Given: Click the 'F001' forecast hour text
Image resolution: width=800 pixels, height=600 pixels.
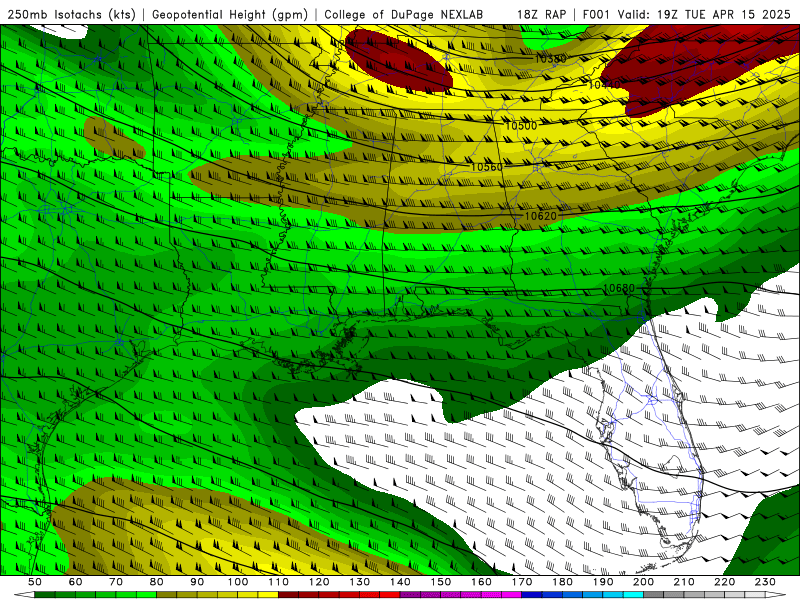Looking at the screenshot, I should coord(597,14).
